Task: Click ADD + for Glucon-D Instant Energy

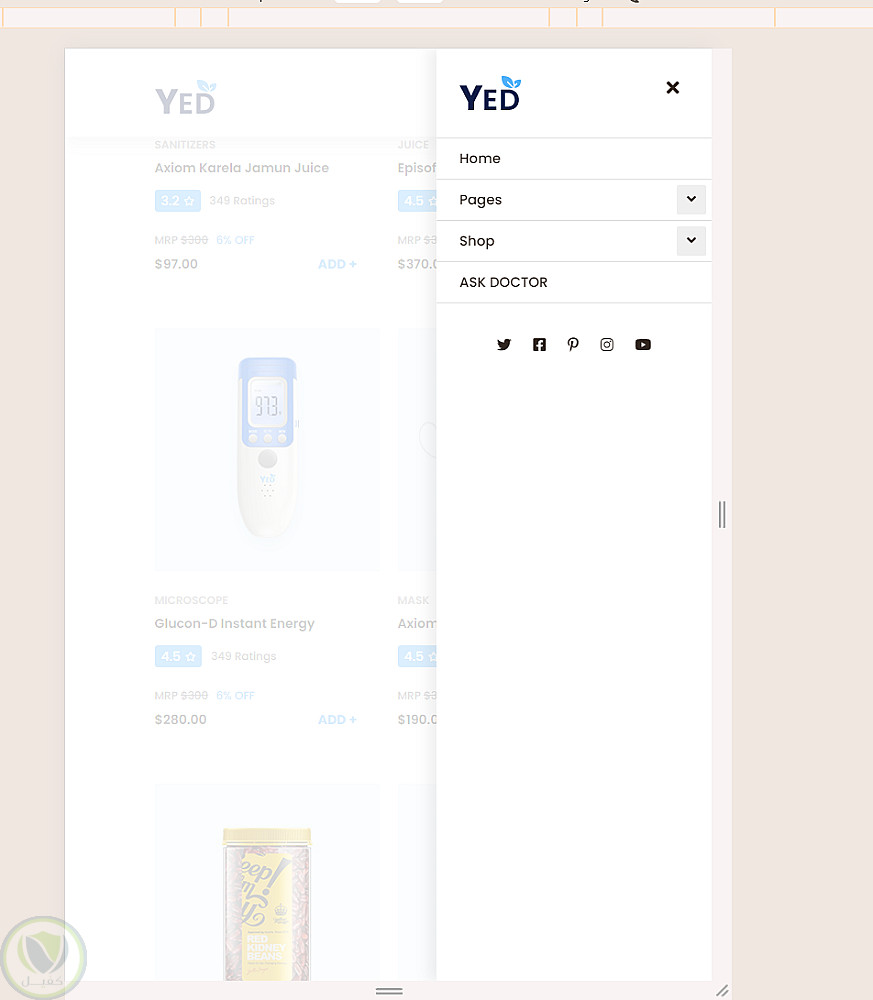Action: pyautogui.click(x=337, y=719)
